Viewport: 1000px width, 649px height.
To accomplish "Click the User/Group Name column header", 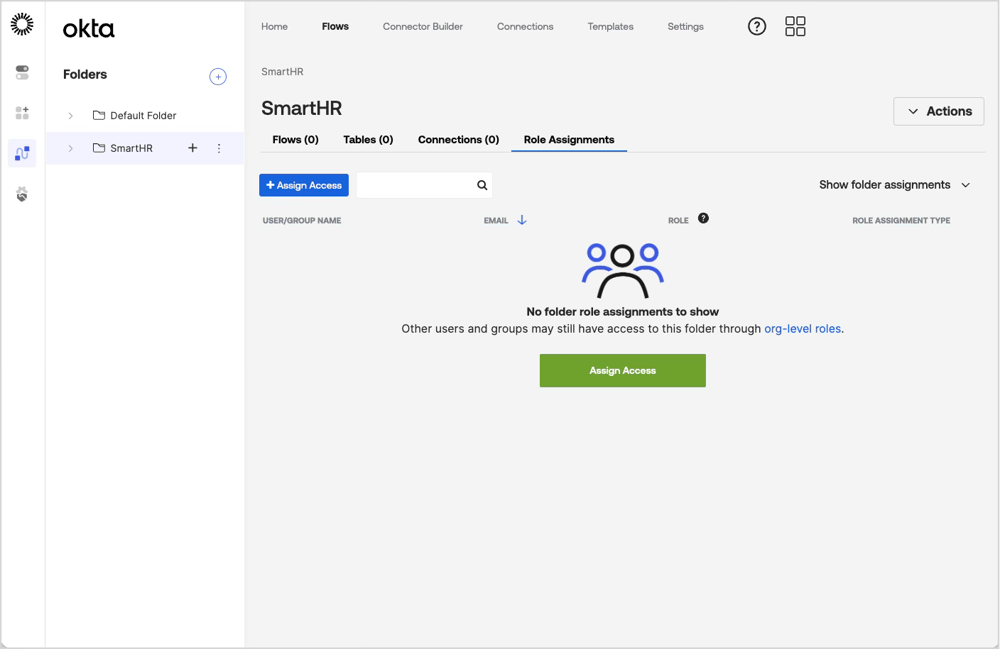I will coord(302,221).
